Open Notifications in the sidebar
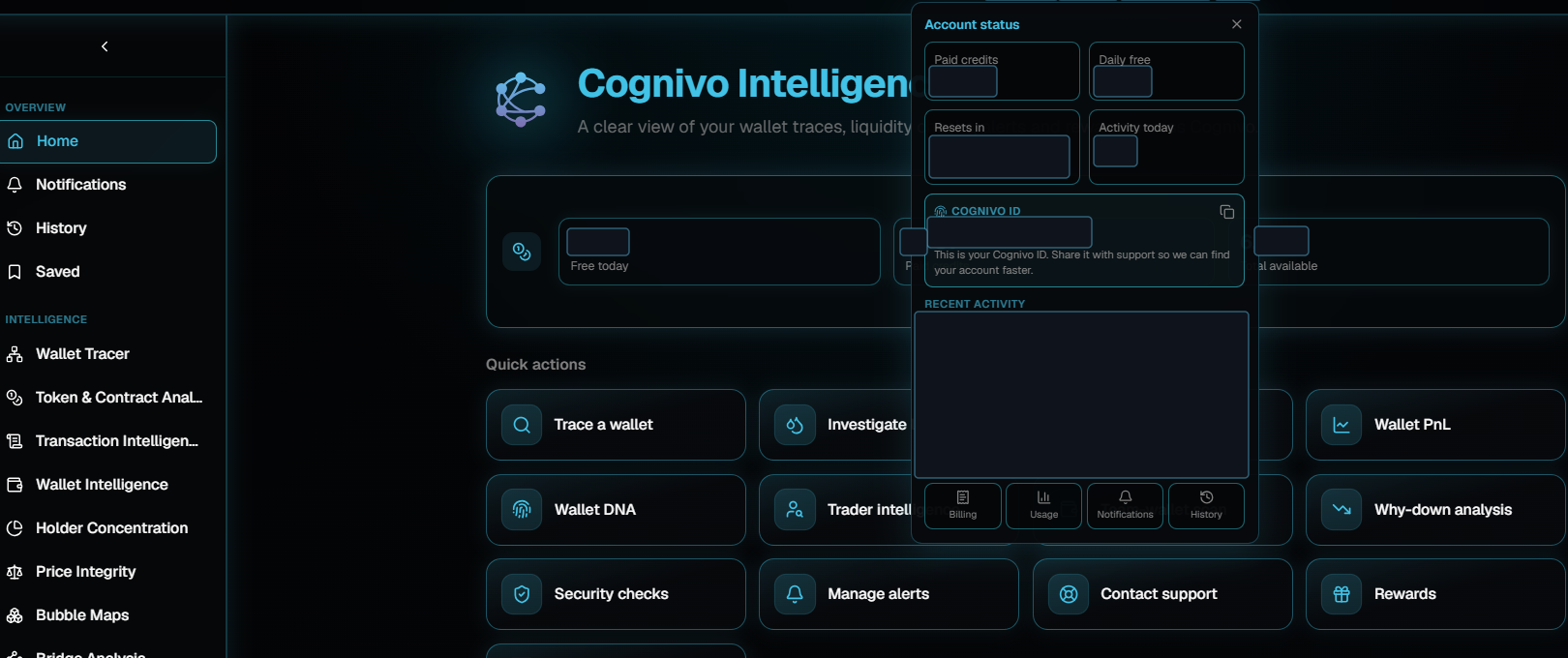Screen dimensions: 1568x658 (x=107, y=185)
